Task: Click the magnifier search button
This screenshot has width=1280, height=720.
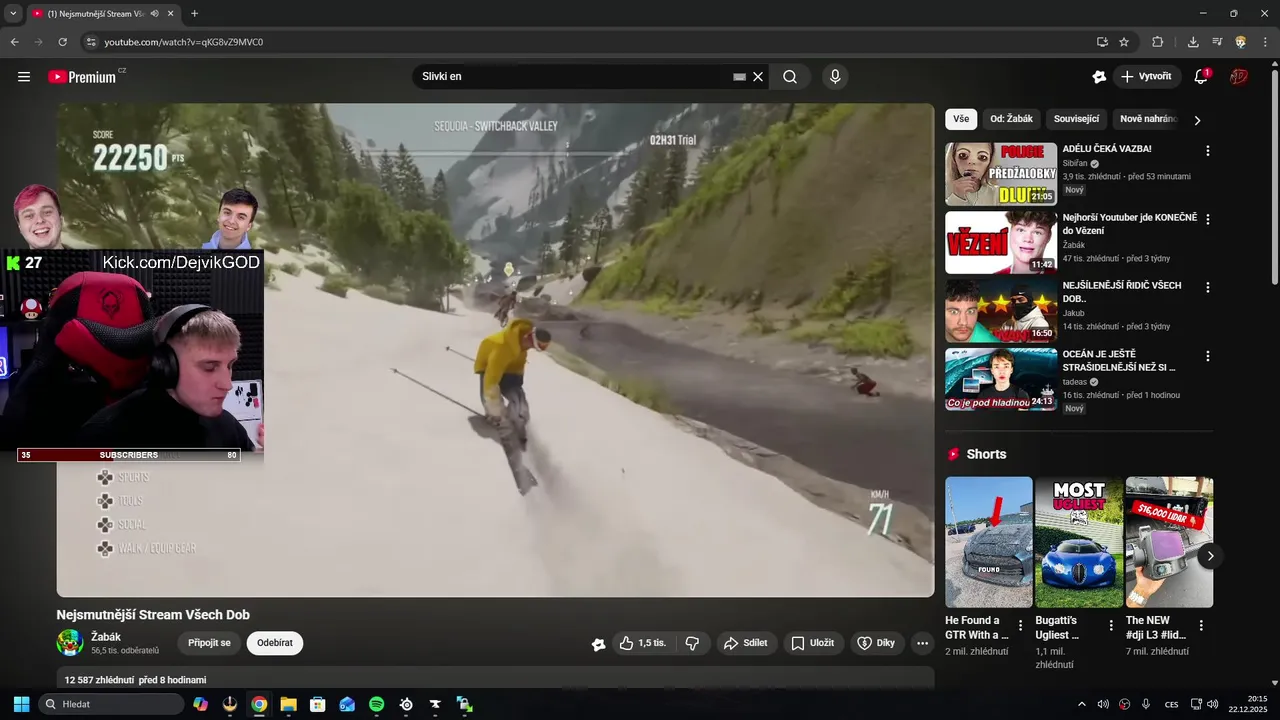Action: 790,77
